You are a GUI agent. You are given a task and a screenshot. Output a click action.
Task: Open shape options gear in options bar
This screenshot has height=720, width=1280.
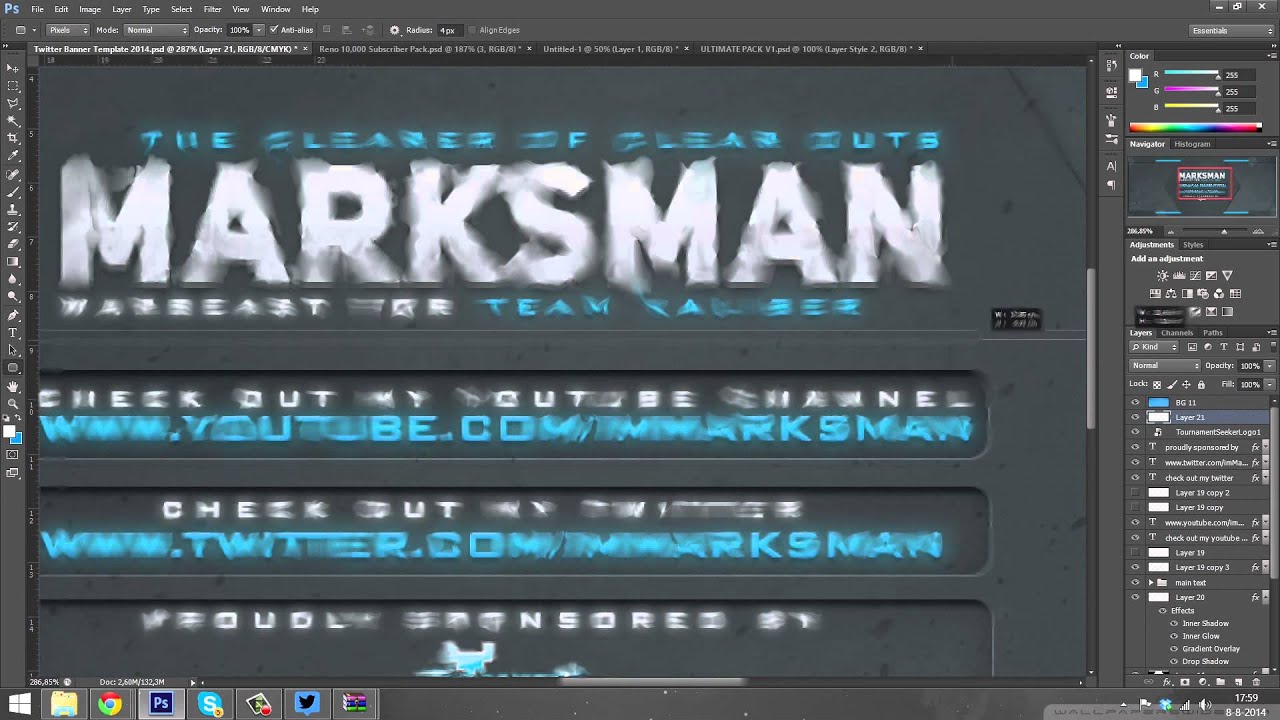(394, 30)
